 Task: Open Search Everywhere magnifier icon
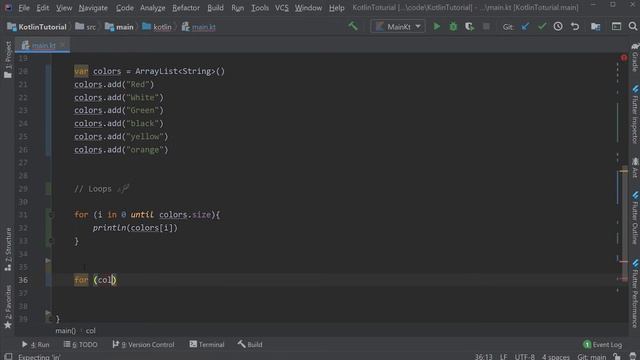click(633, 27)
